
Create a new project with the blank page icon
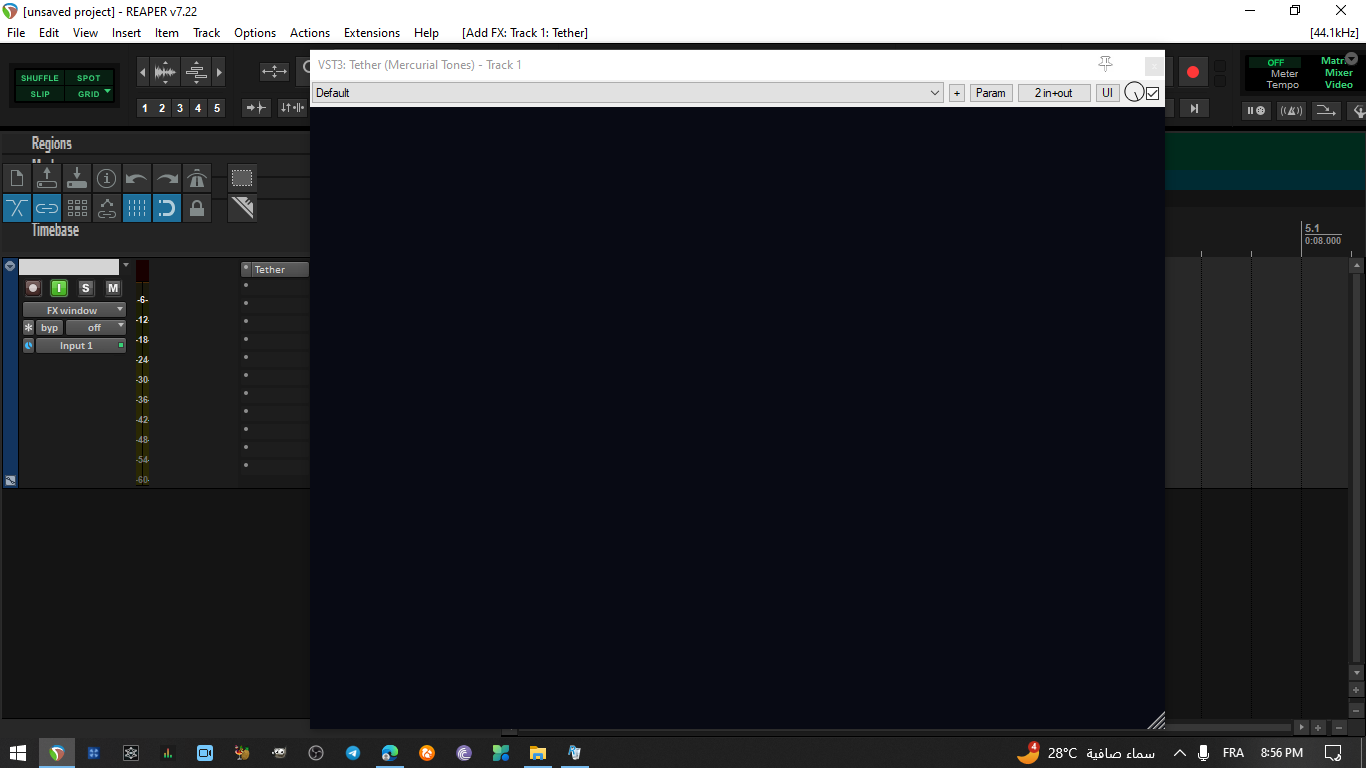point(17,179)
